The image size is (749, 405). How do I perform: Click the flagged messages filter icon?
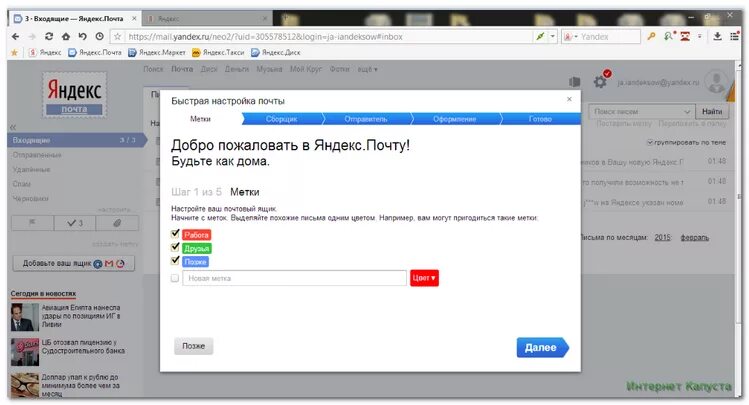[32, 223]
